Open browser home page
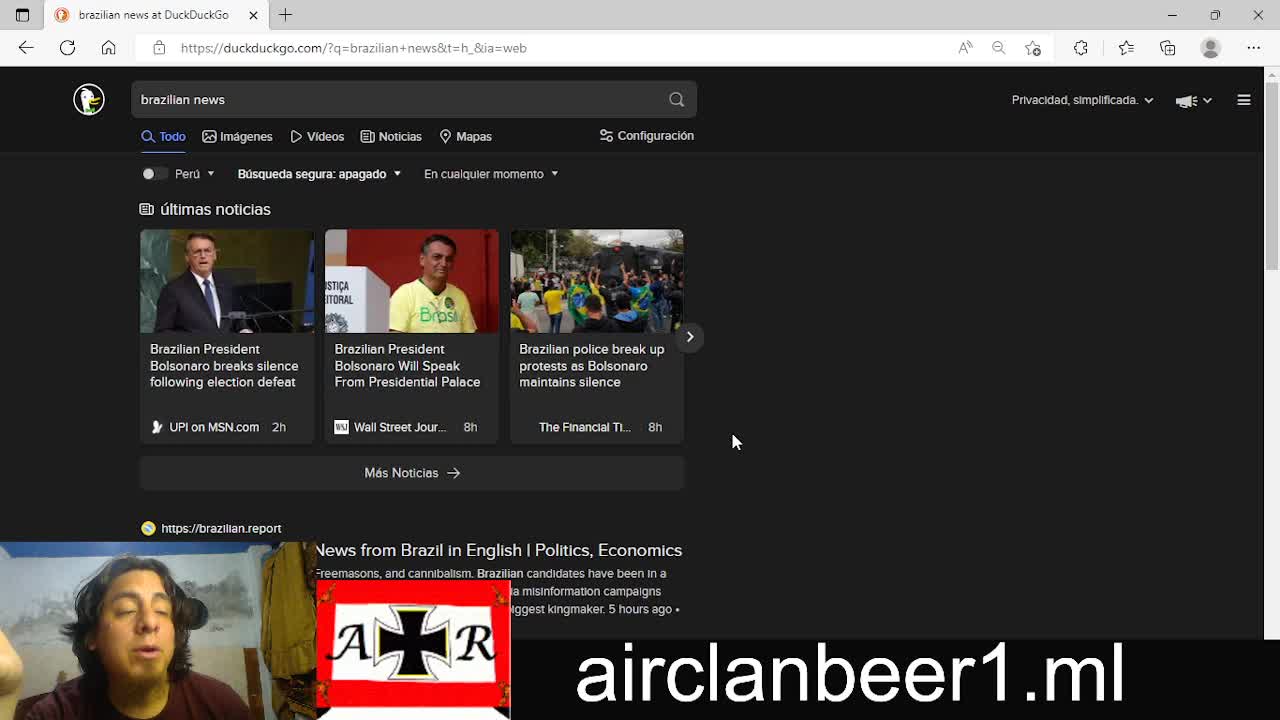 (x=108, y=47)
